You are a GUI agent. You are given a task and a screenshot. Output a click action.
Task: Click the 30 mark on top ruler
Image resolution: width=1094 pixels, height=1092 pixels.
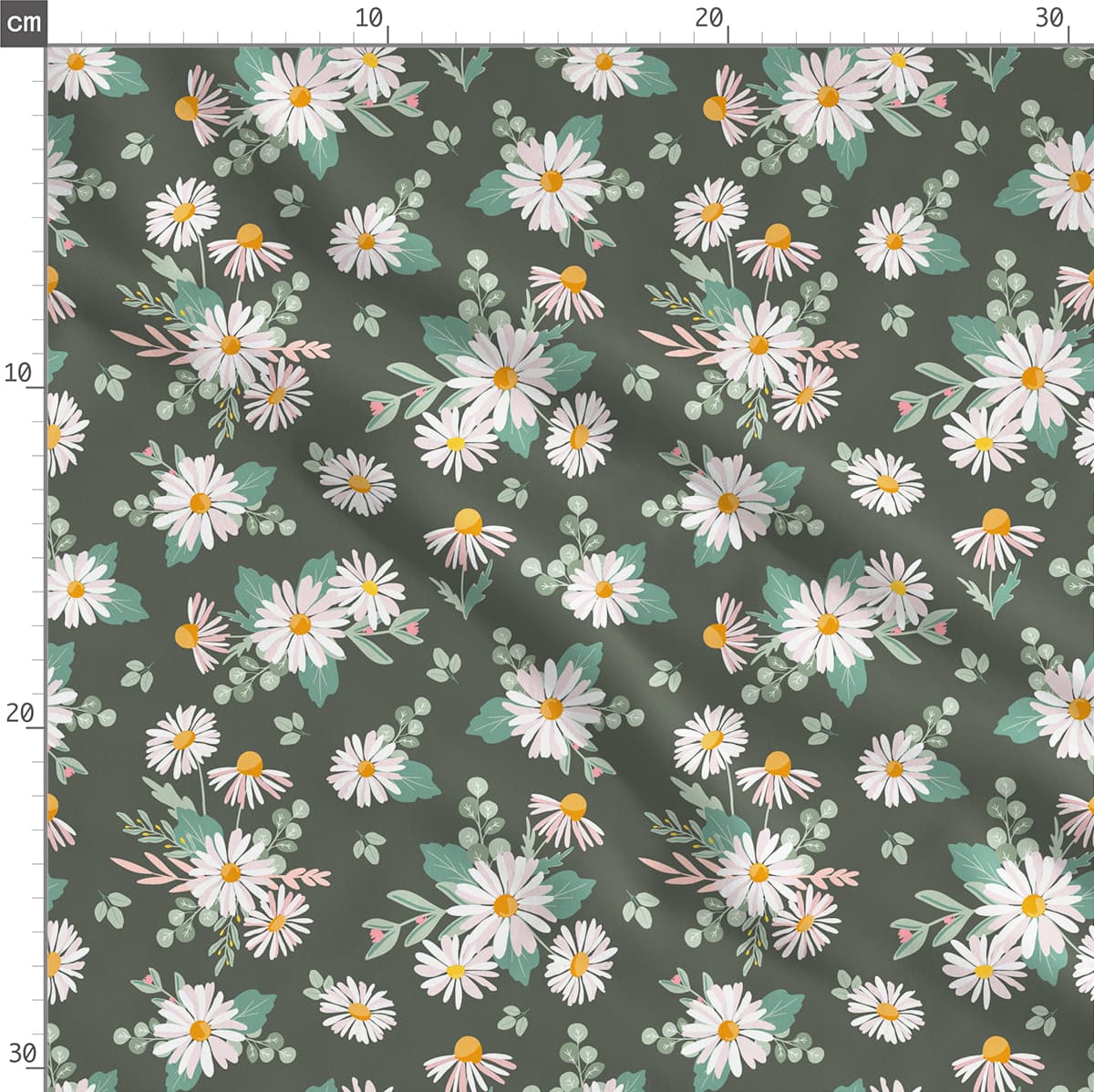click(1049, 17)
